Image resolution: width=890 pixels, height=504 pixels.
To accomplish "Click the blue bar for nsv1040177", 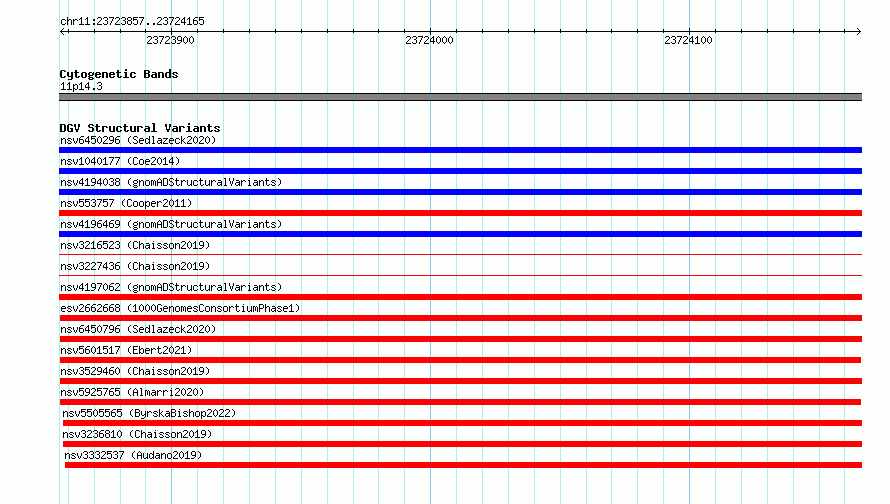I will pyautogui.click(x=460, y=171).
